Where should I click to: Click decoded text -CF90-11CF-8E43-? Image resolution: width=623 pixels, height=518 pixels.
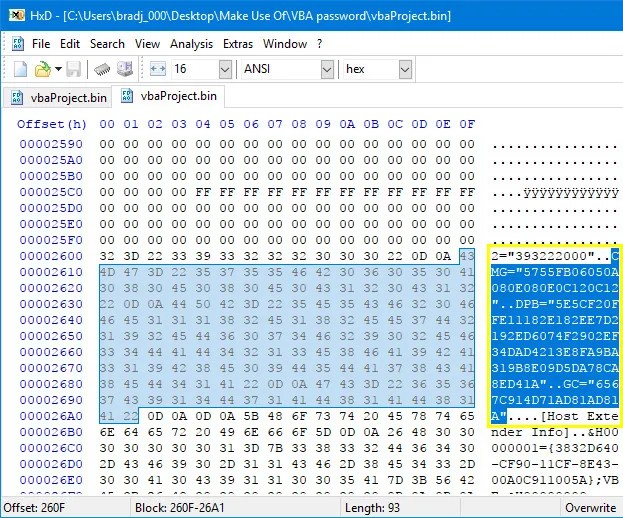pos(555,464)
